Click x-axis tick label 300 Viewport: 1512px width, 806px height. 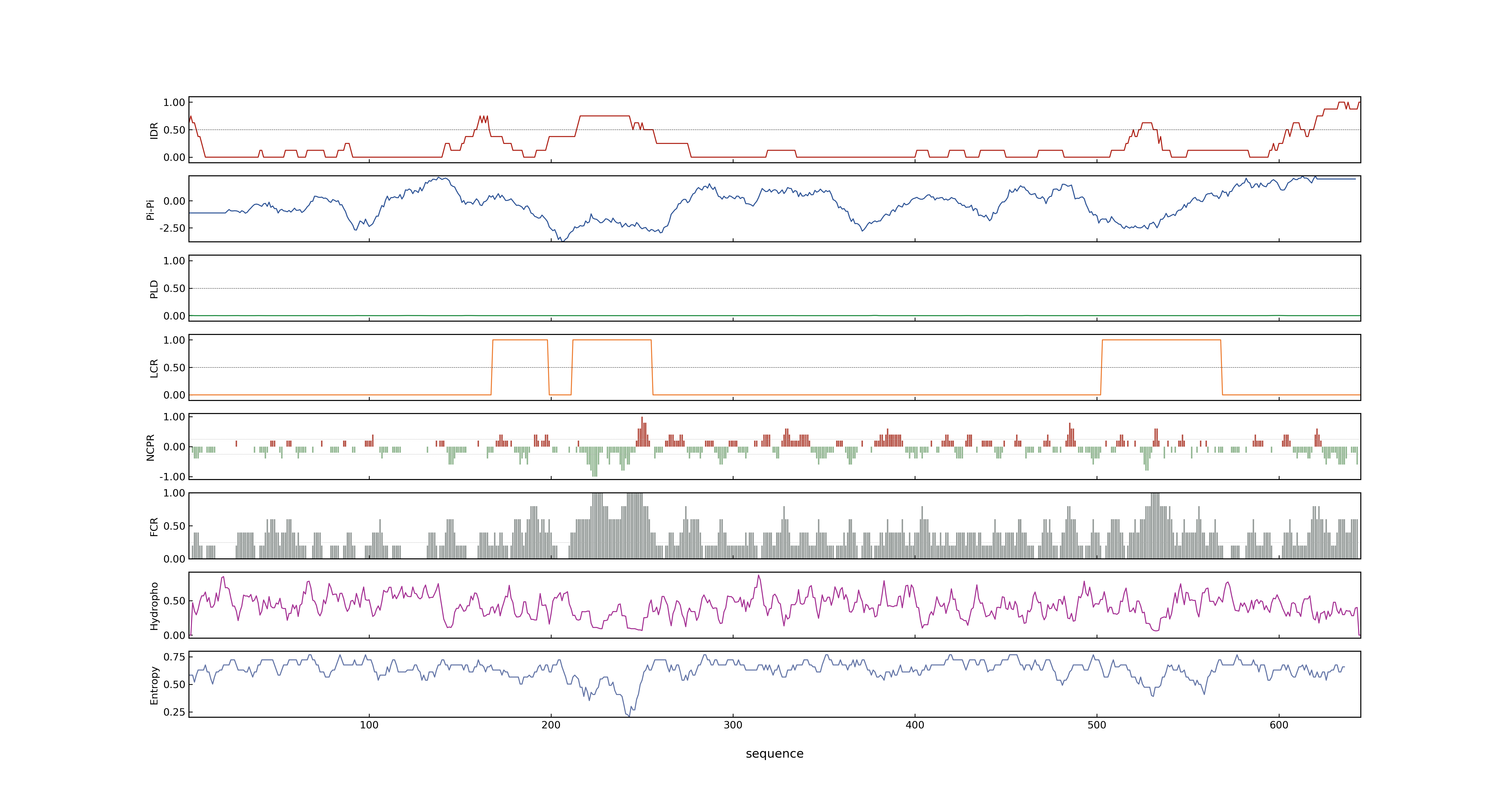(733, 725)
